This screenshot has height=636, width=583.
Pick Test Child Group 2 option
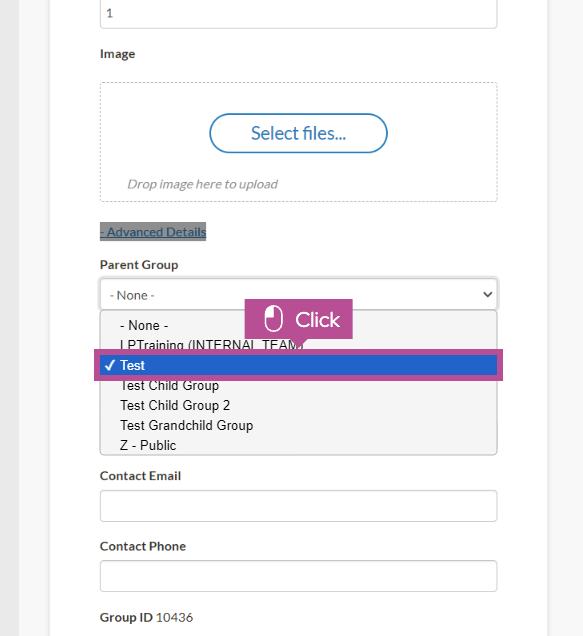[298, 405]
